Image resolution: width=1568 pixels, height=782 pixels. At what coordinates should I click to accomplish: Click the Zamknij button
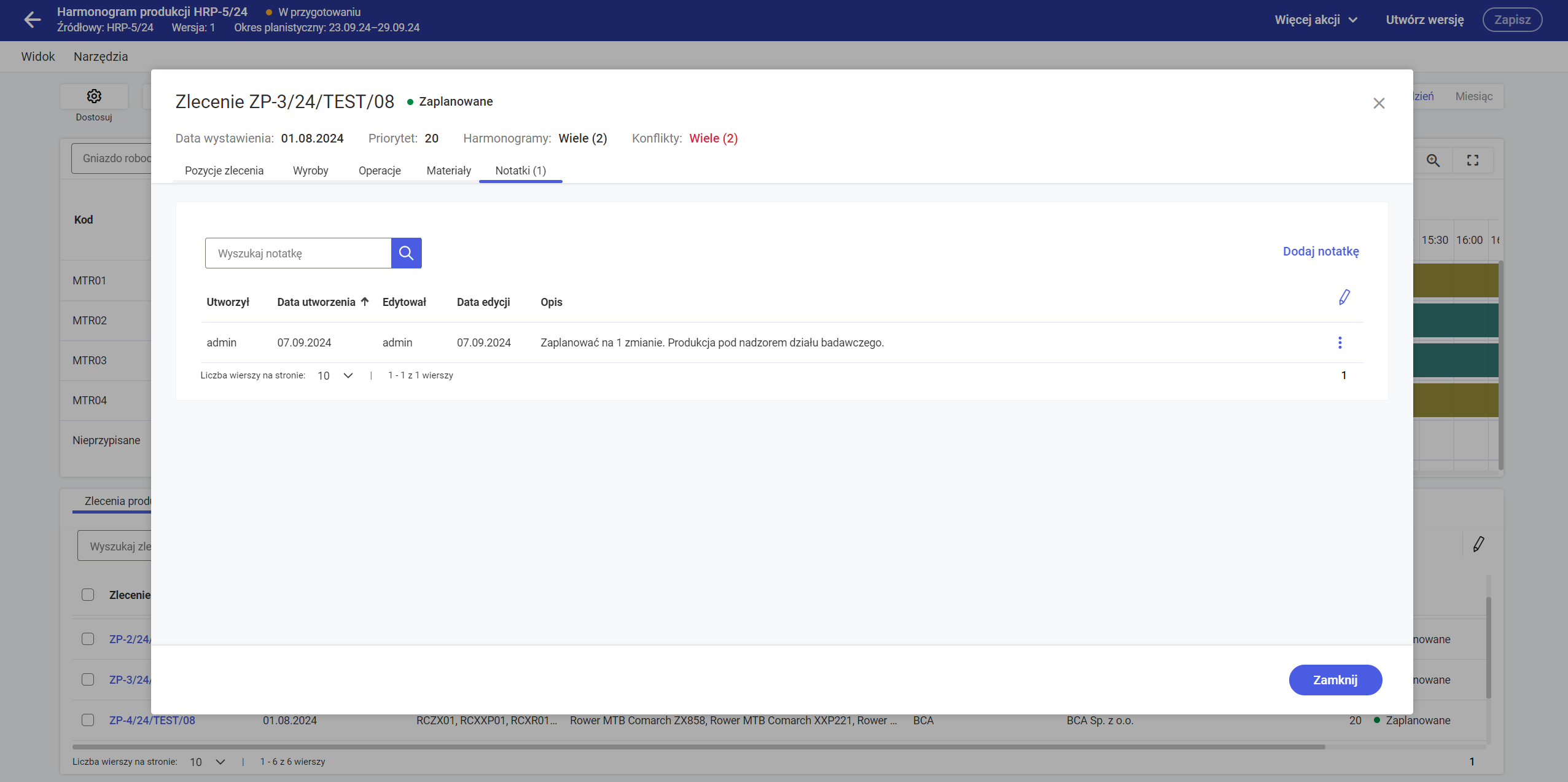(1335, 680)
